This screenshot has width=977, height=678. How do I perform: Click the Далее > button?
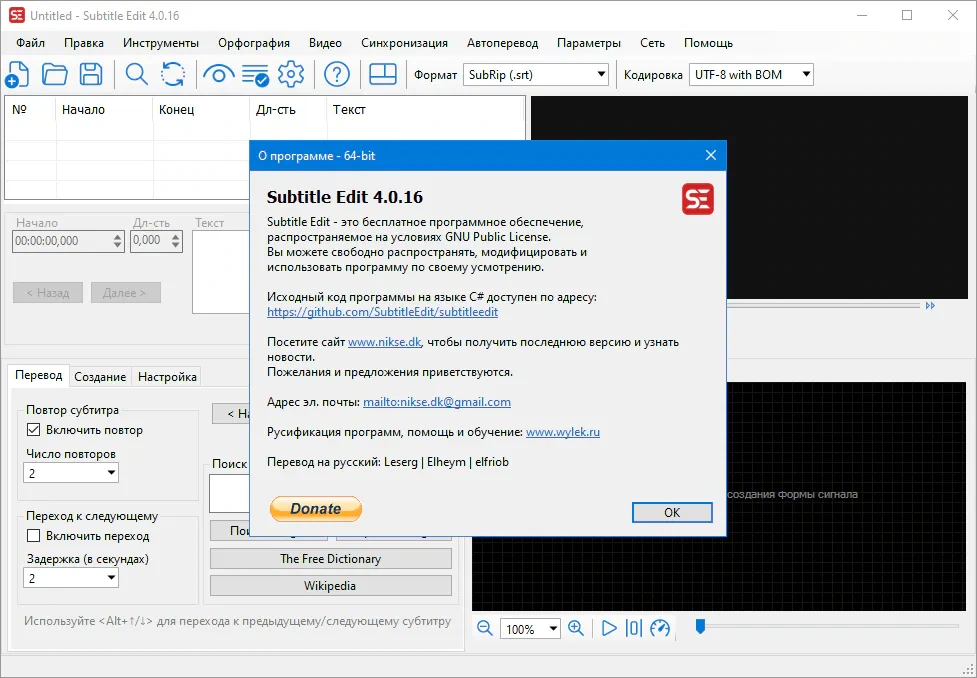[126, 292]
